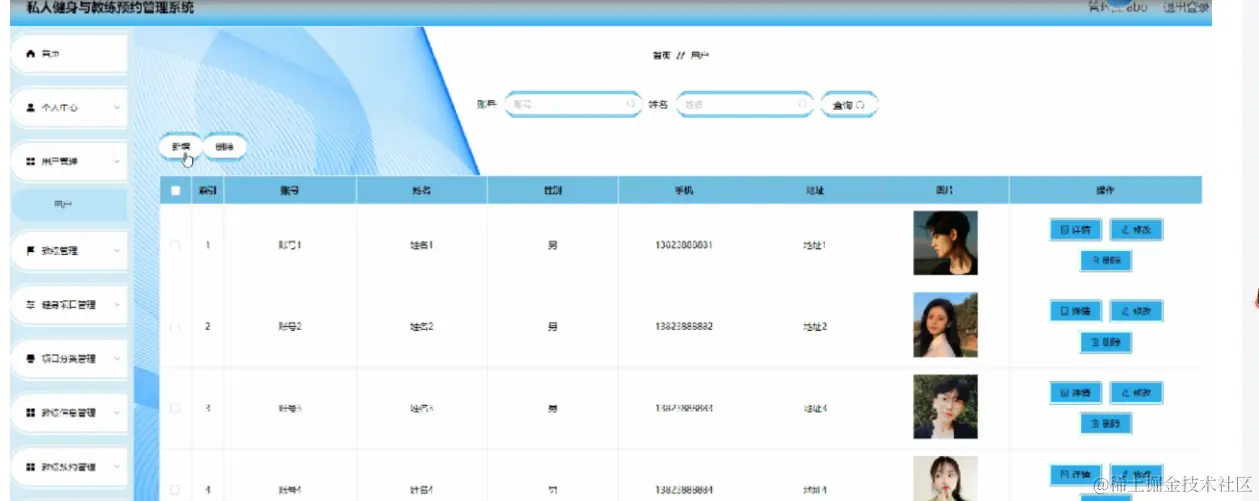1259x501 pixels.
Task: Click 修改 for row 2 (账号2)
Action: click(1136, 311)
